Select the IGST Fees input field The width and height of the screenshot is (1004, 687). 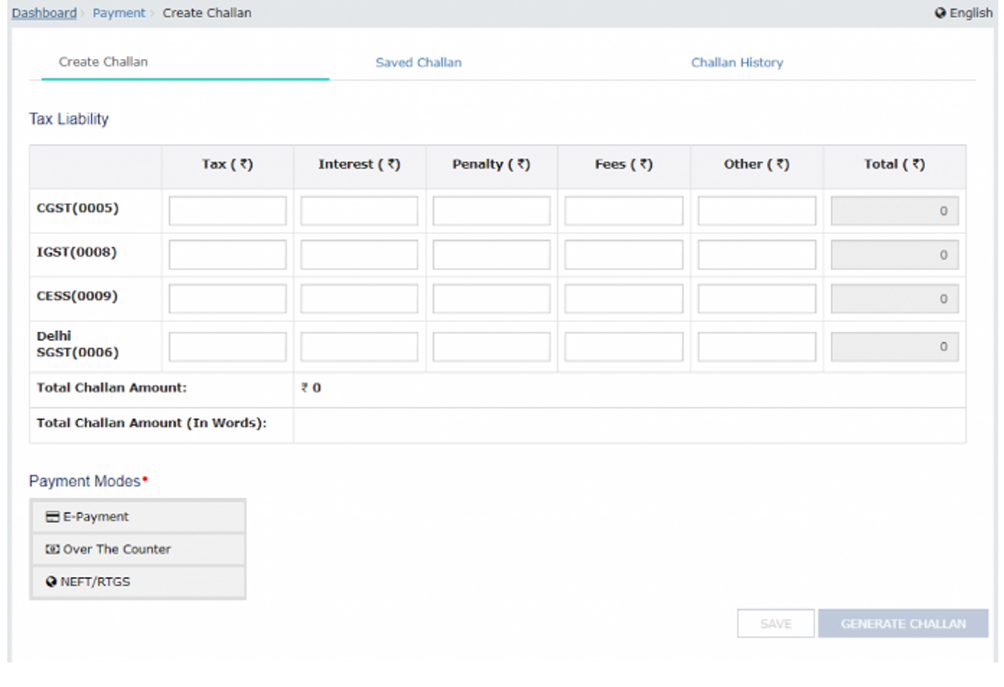[x=623, y=255]
